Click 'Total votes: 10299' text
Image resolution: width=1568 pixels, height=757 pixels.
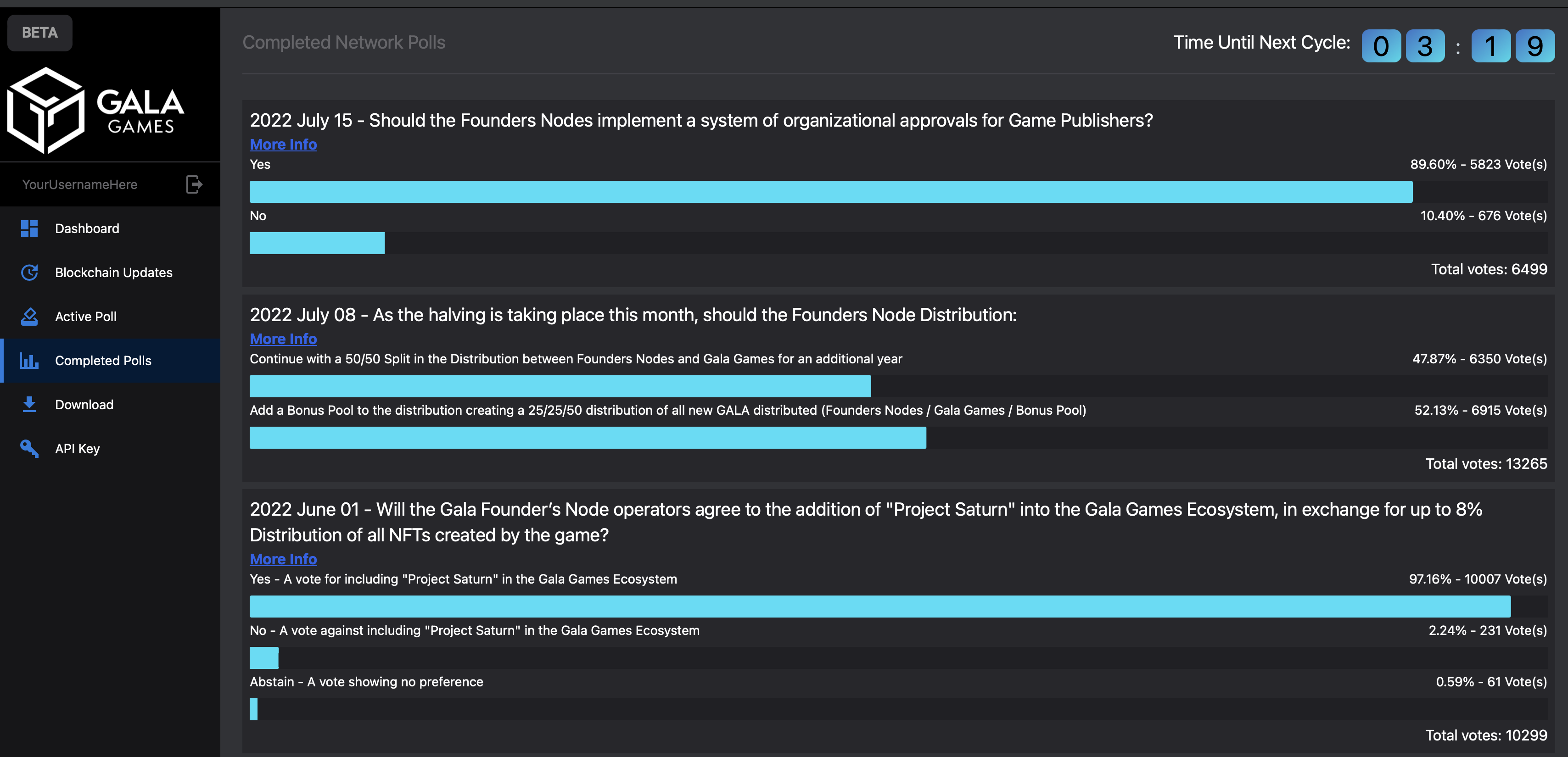click(1486, 735)
